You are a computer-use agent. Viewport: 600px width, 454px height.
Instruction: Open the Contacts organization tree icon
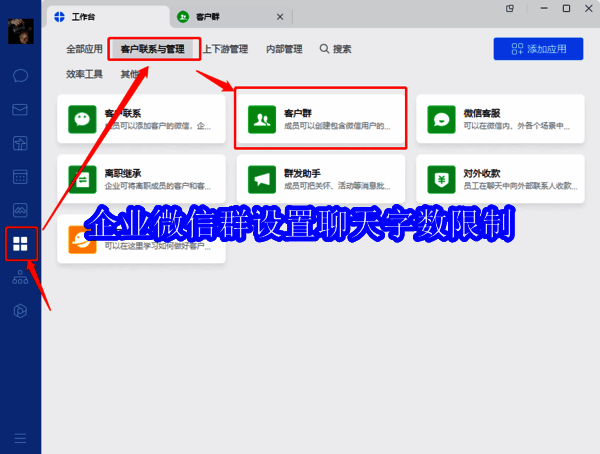click(x=20, y=277)
